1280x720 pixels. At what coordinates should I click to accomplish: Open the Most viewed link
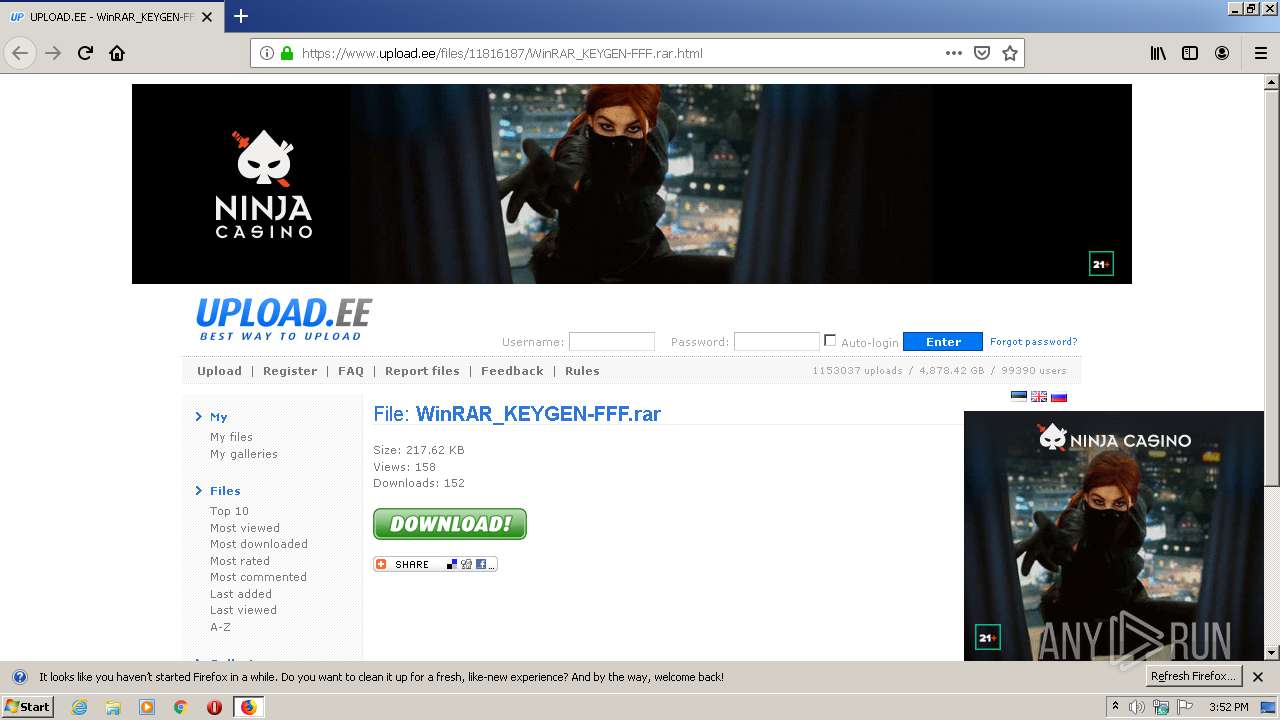[x=245, y=528]
